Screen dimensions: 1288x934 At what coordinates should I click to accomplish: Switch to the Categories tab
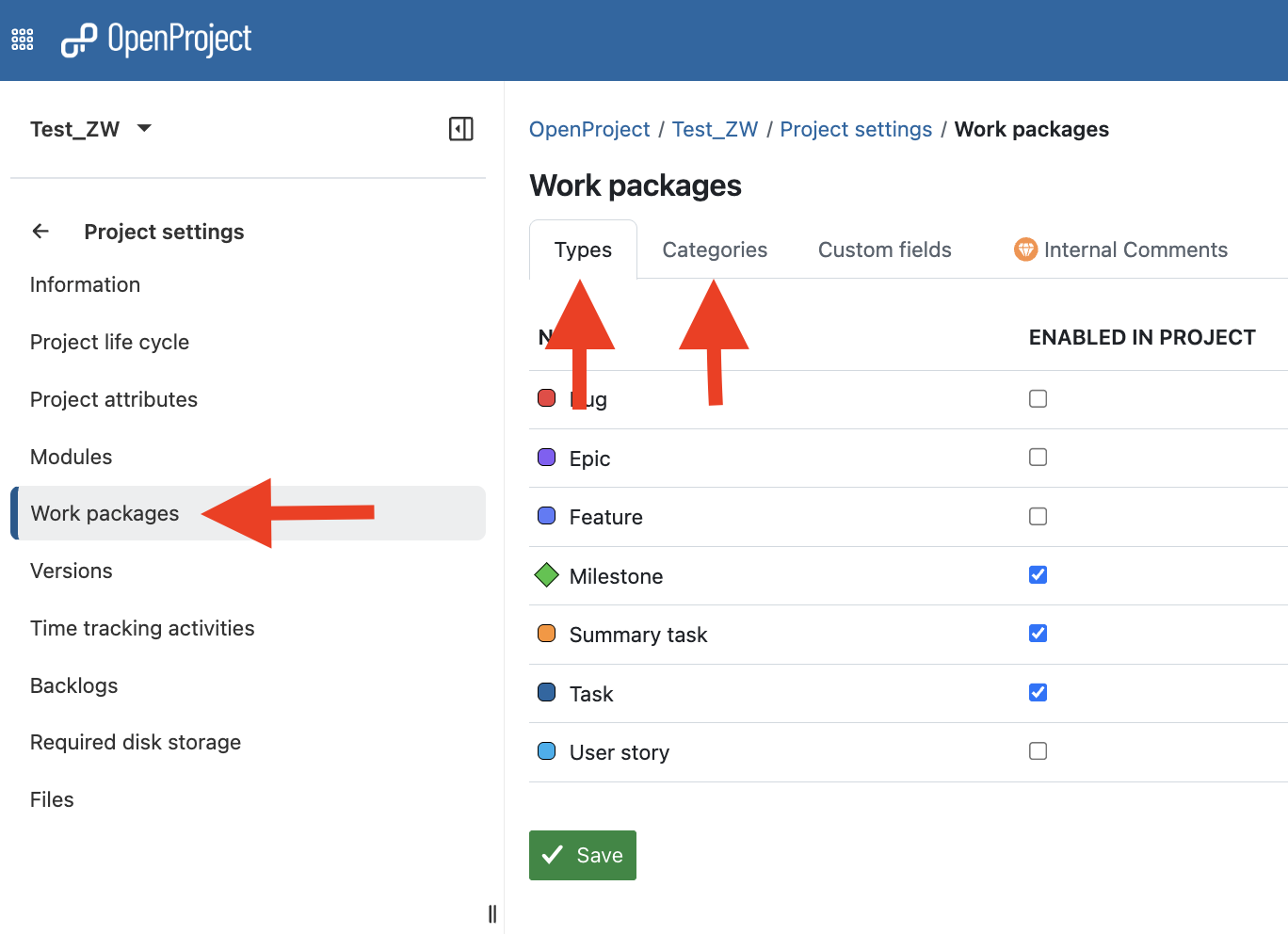[715, 250]
